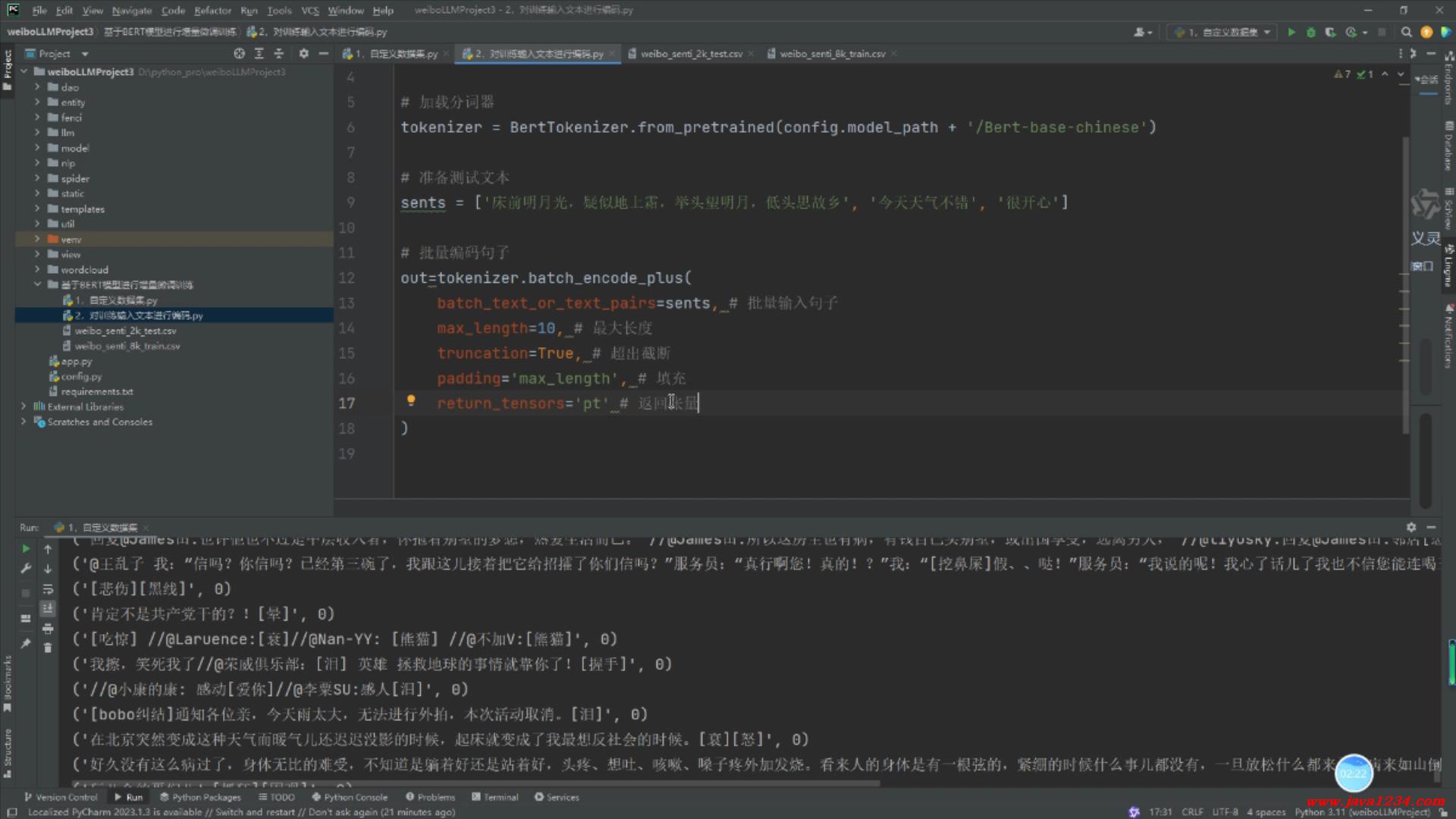Toggle scroll to end in Run console
This screenshot has width=1456, height=819.
tap(48, 608)
